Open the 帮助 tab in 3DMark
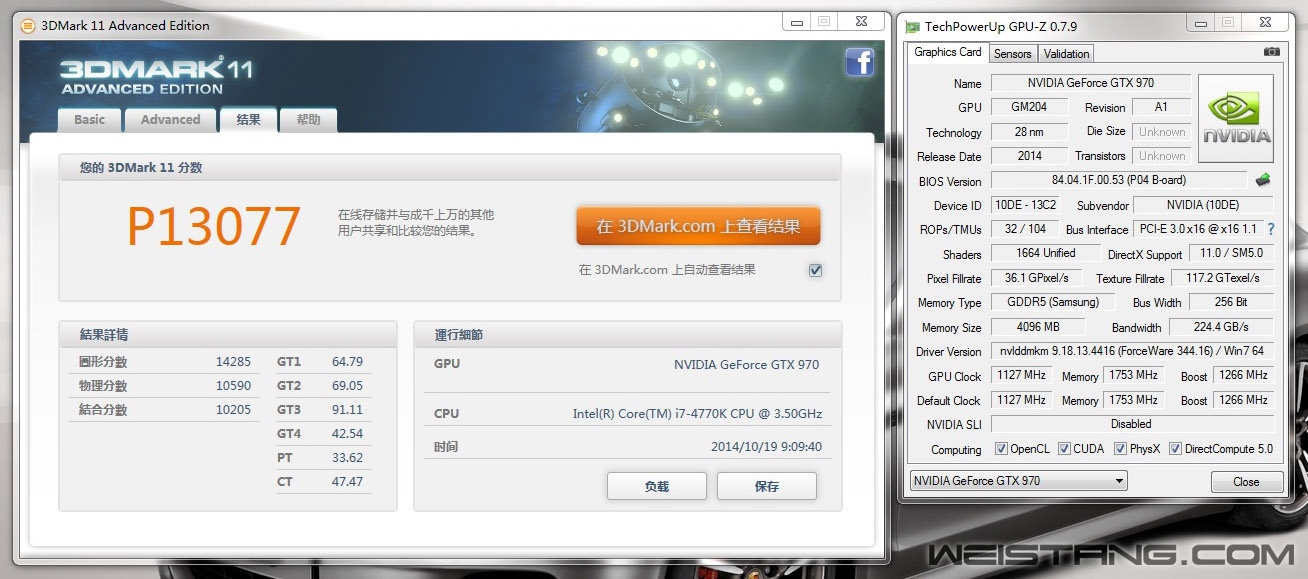The height and width of the screenshot is (579, 1308). (308, 120)
